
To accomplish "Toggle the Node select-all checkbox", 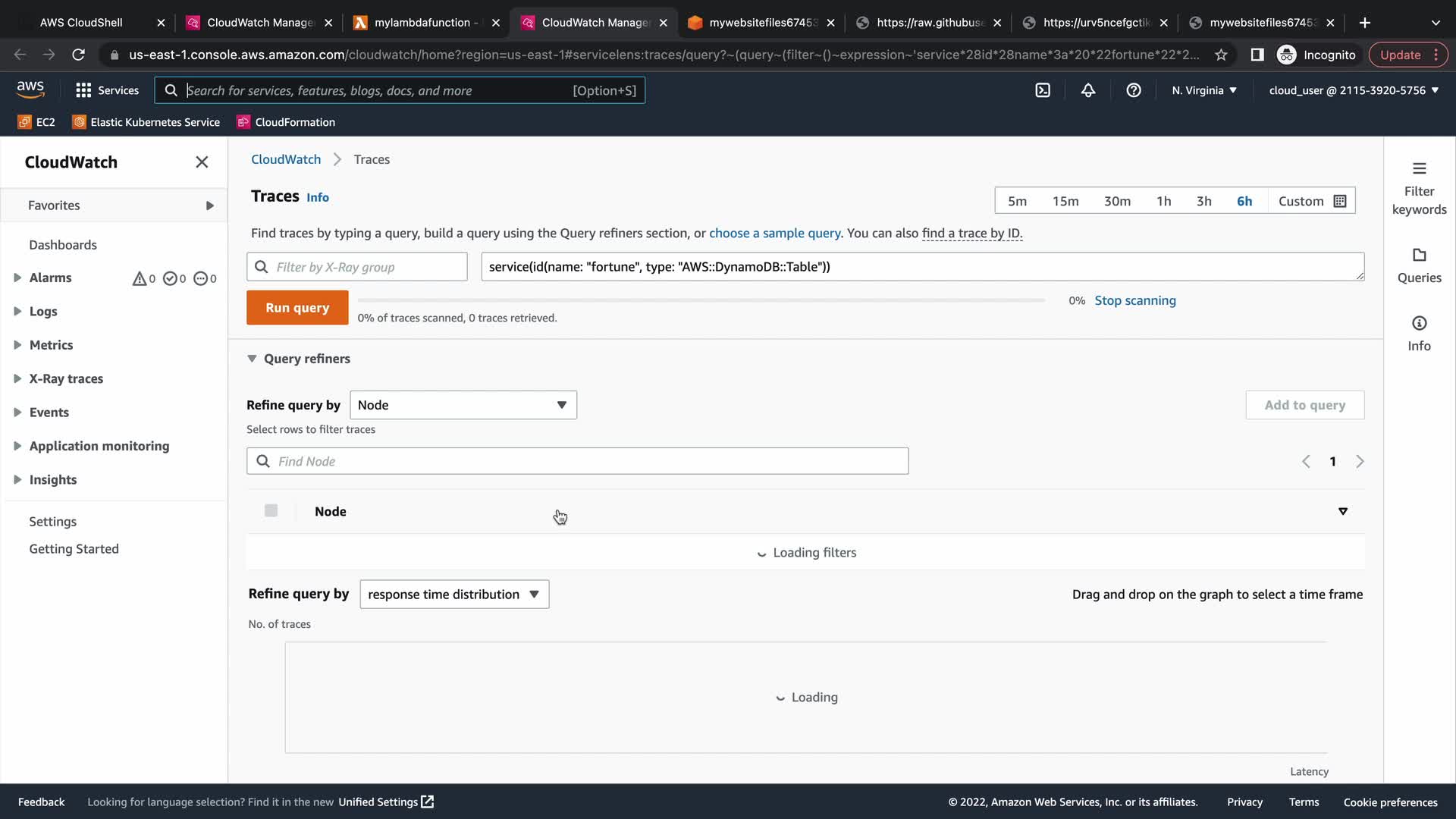I will 271,511.
